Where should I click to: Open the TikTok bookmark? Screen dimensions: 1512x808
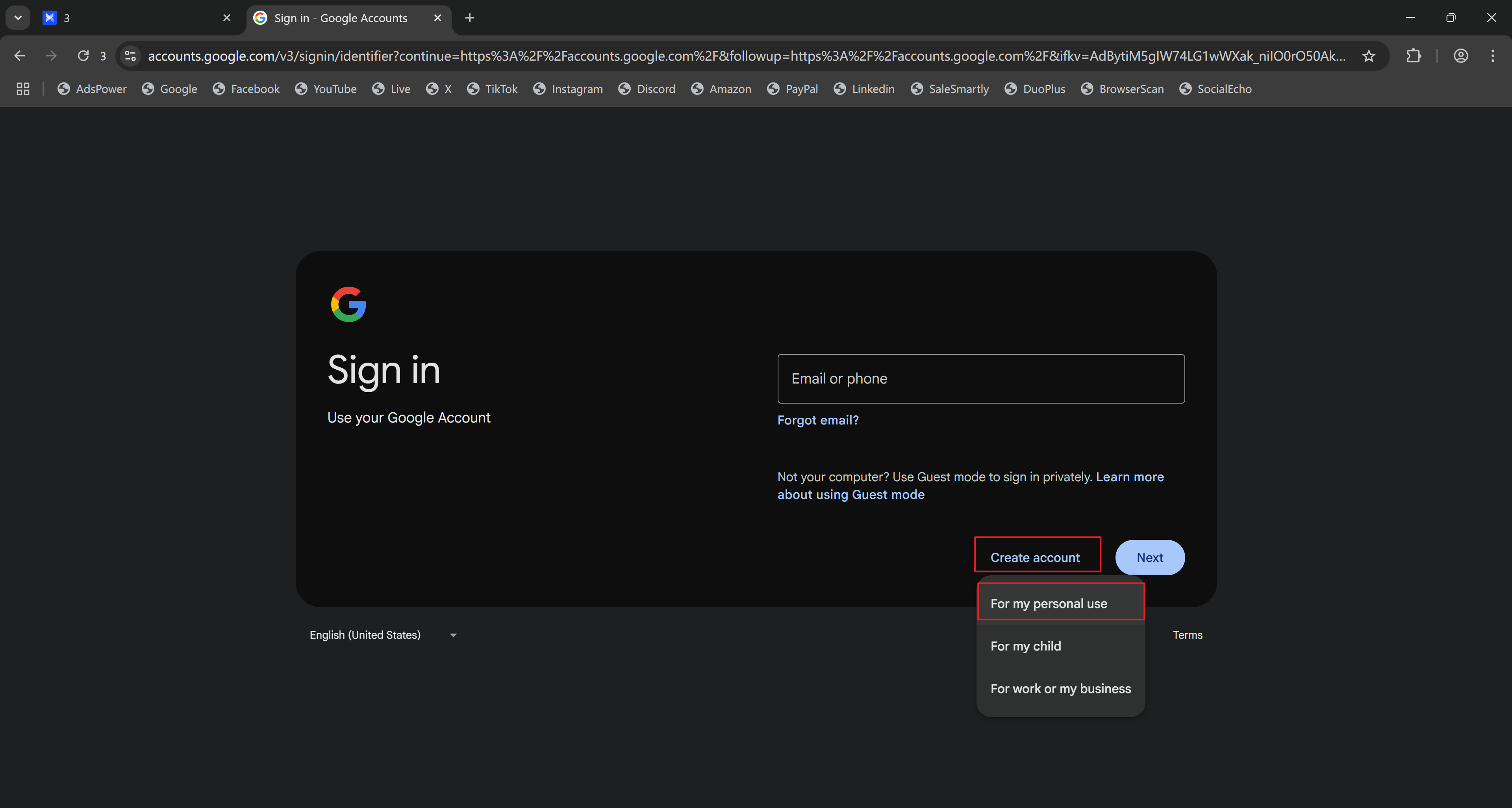[x=492, y=89]
